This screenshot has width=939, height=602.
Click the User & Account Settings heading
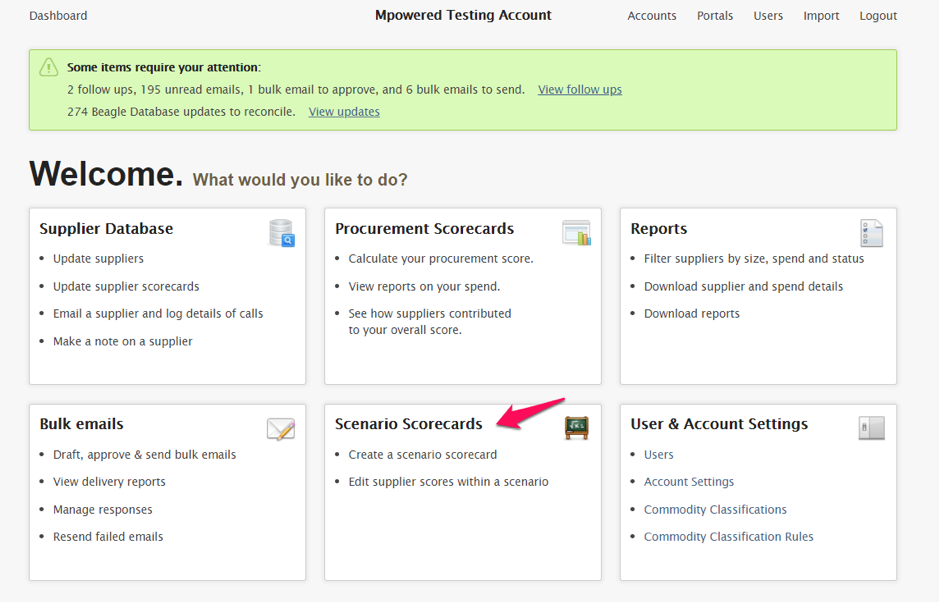click(719, 424)
